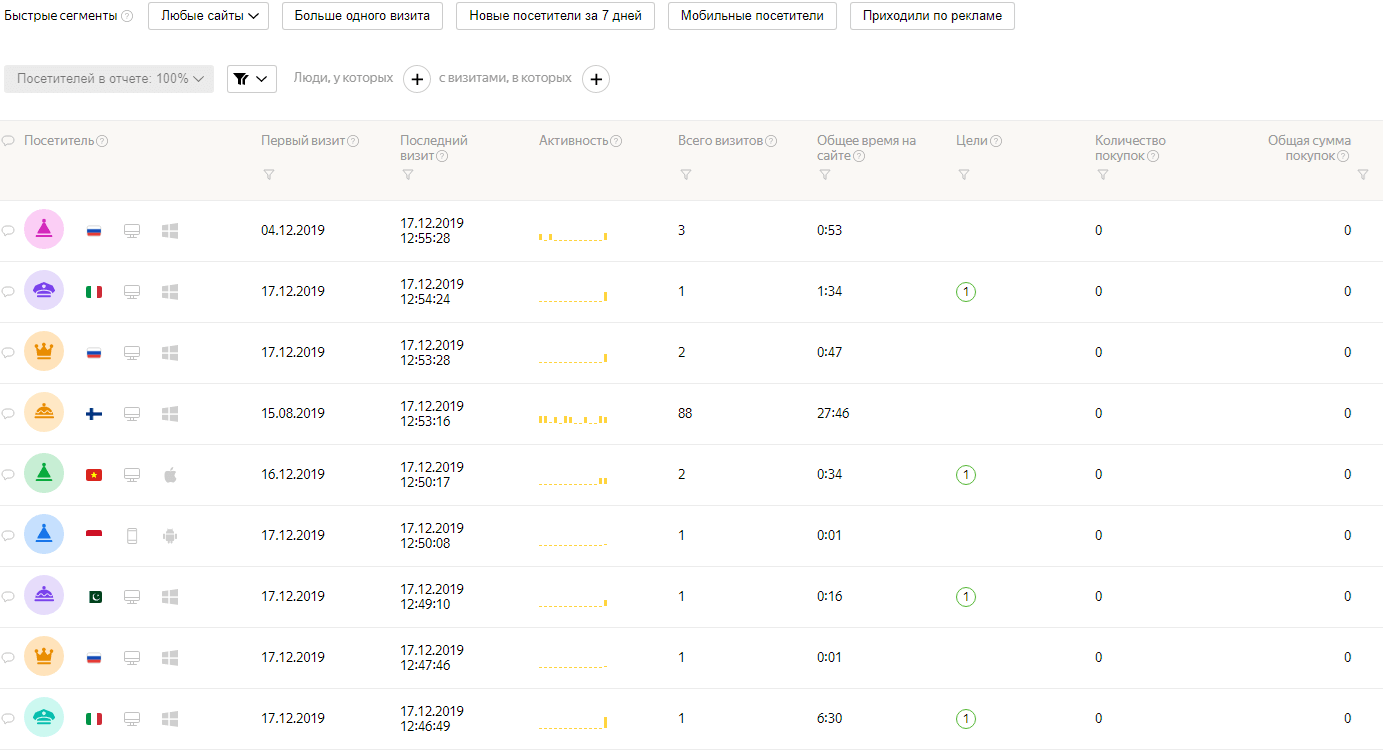The height and width of the screenshot is (754, 1383).
Task: Click Apple OS icon in 12:50:17 row
Action: click(x=170, y=474)
